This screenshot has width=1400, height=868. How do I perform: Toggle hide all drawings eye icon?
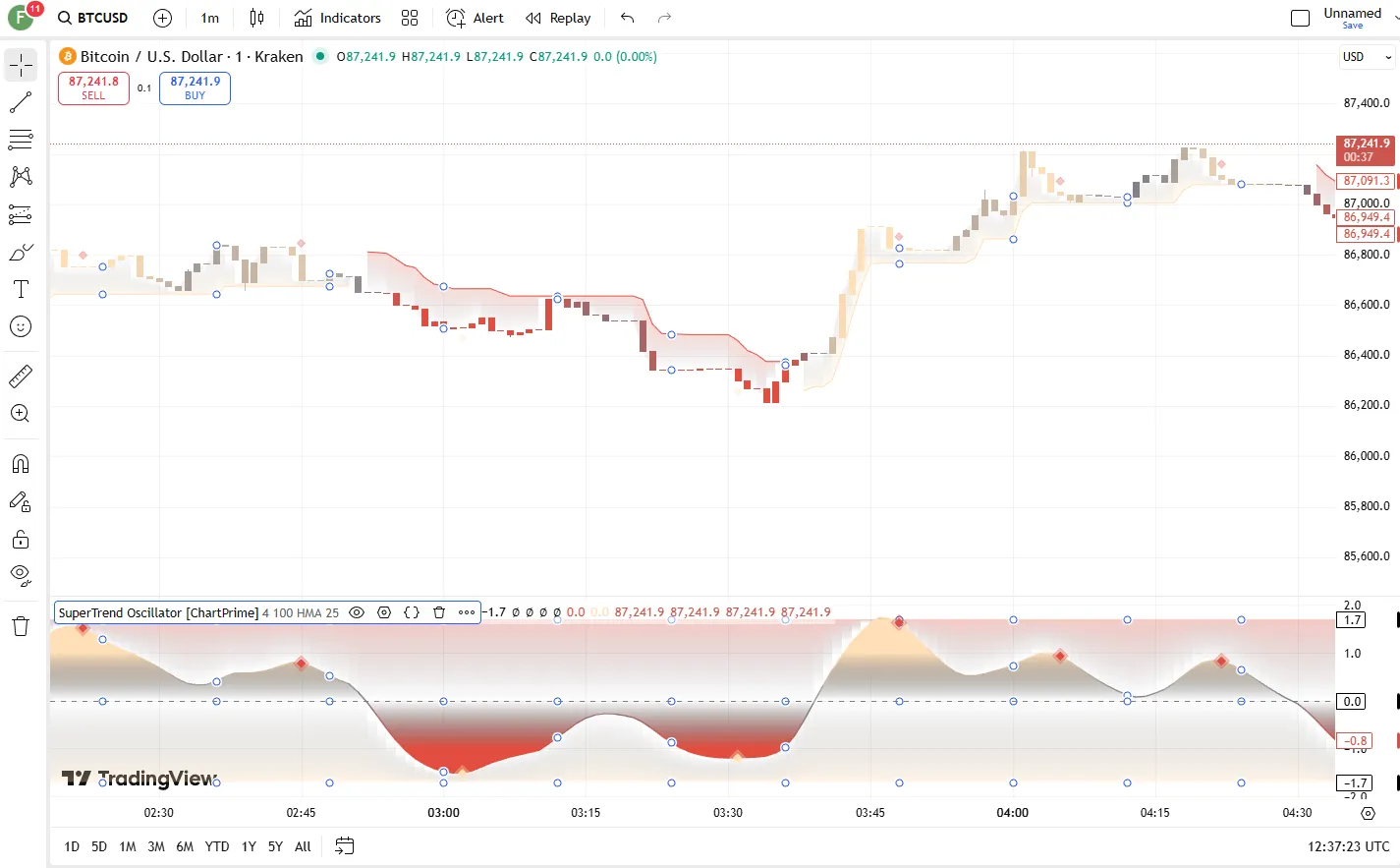[x=21, y=576]
